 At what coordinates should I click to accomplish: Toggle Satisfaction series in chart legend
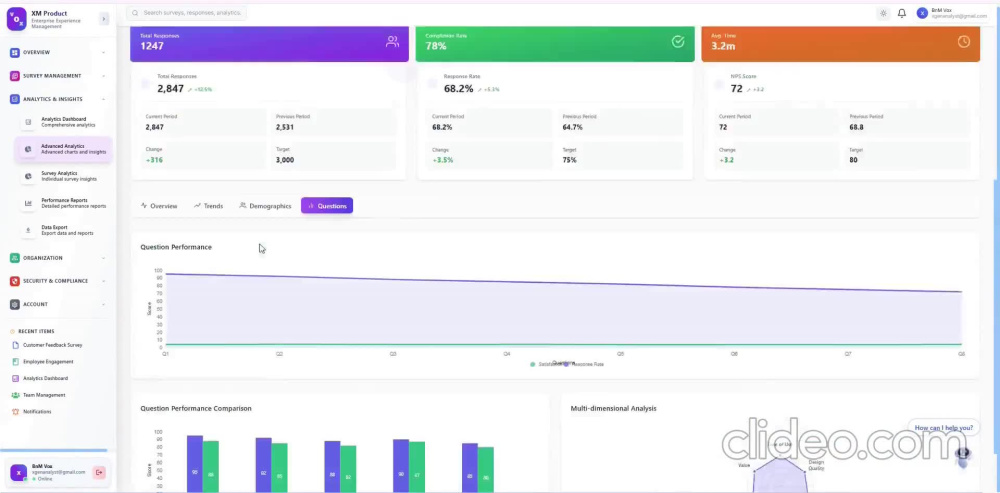546,364
